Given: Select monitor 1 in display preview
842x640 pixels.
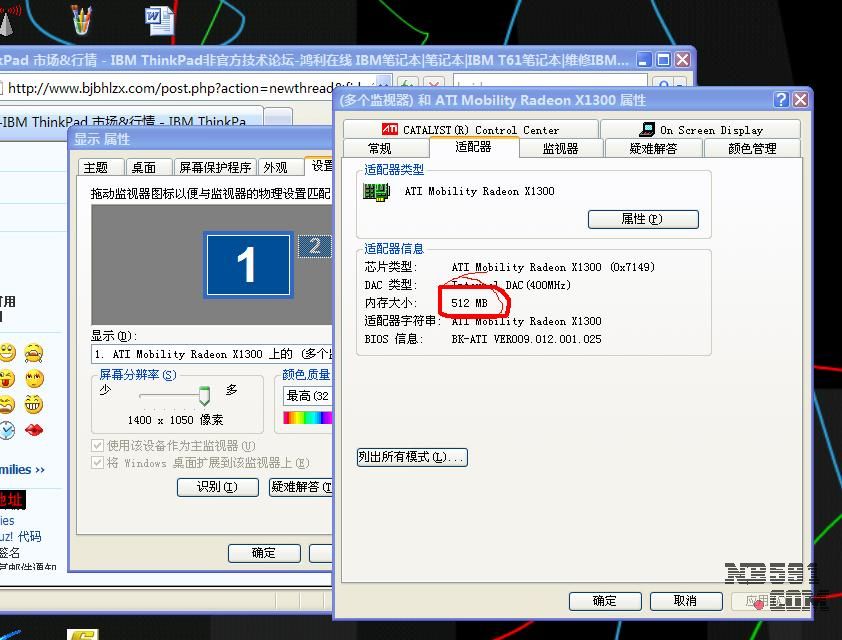Looking at the screenshot, I should pos(247,265).
